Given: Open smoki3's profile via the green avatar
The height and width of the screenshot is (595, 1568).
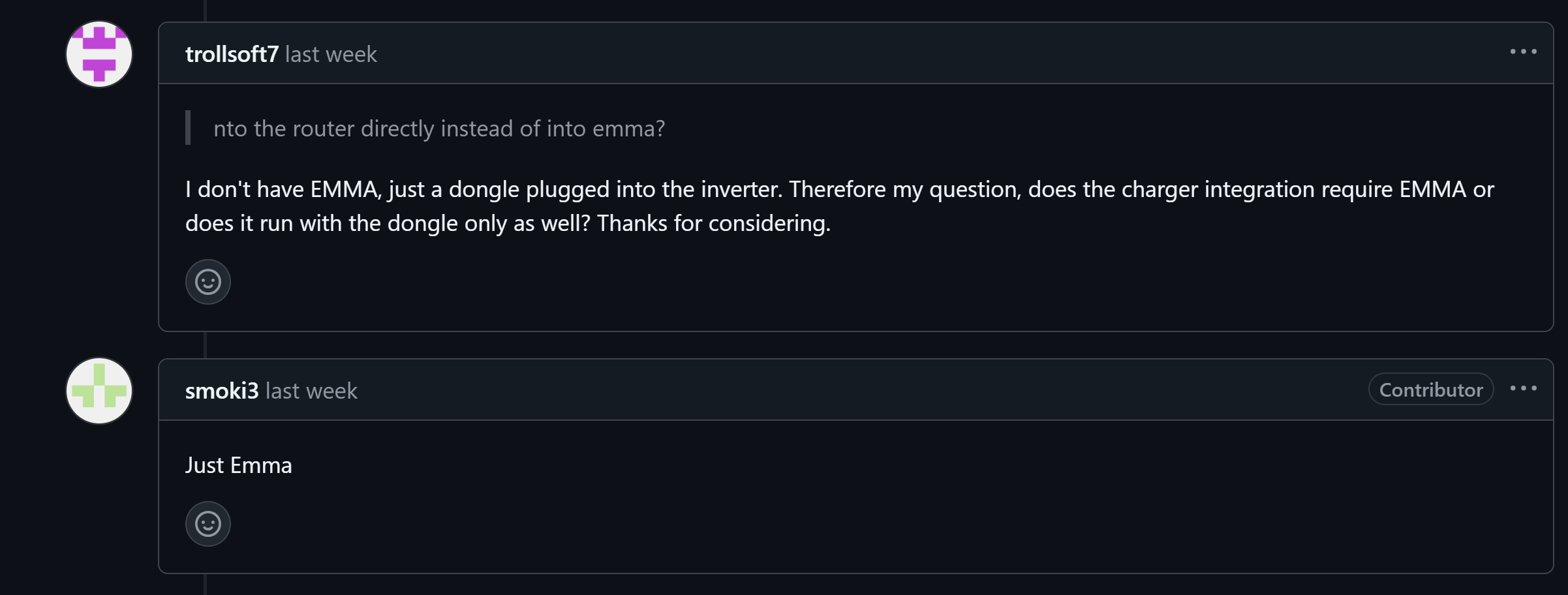Looking at the screenshot, I should point(99,391).
